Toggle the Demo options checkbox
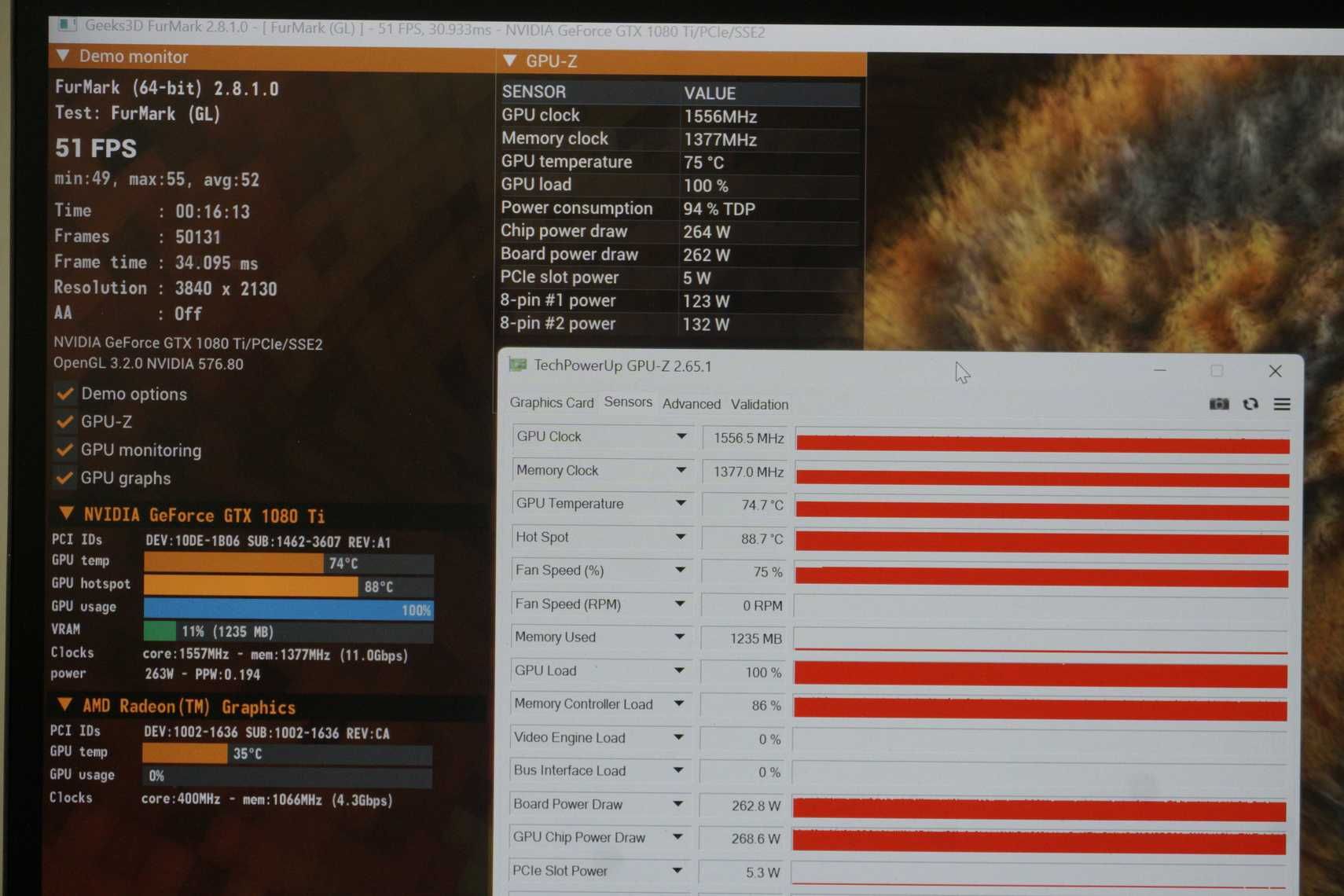Viewport: 1344px width, 896px height. [x=65, y=393]
